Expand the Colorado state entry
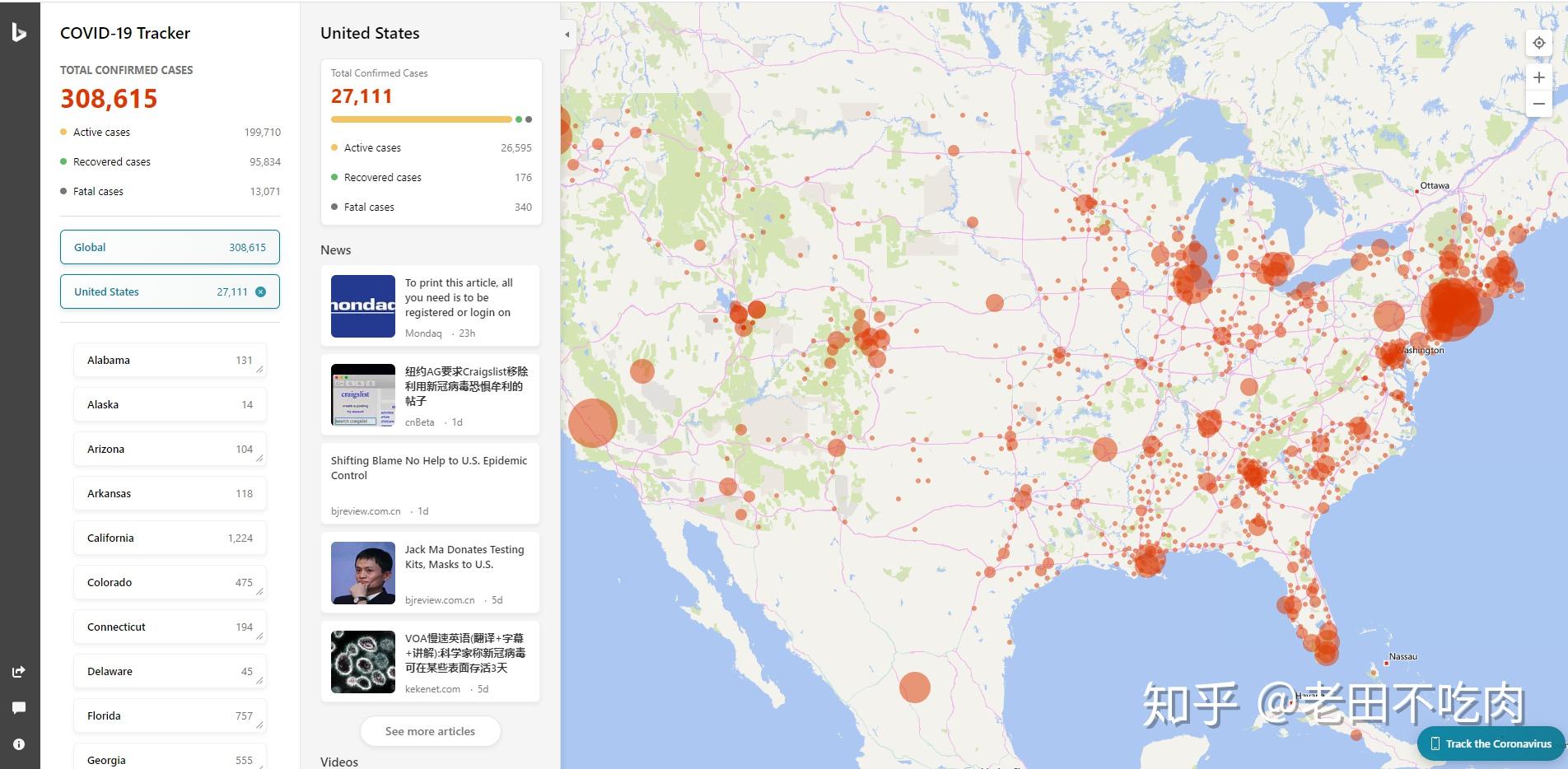This screenshot has width=1568, height=769. click(170, 582)
